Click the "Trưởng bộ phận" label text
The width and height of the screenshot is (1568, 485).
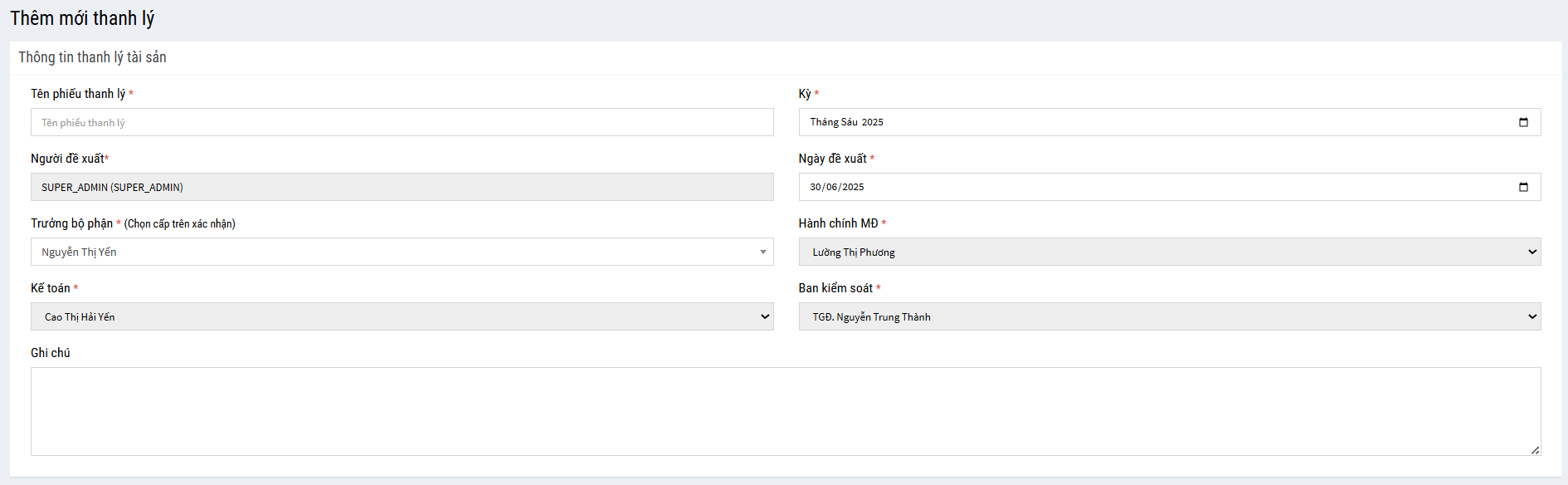point(71,223)
